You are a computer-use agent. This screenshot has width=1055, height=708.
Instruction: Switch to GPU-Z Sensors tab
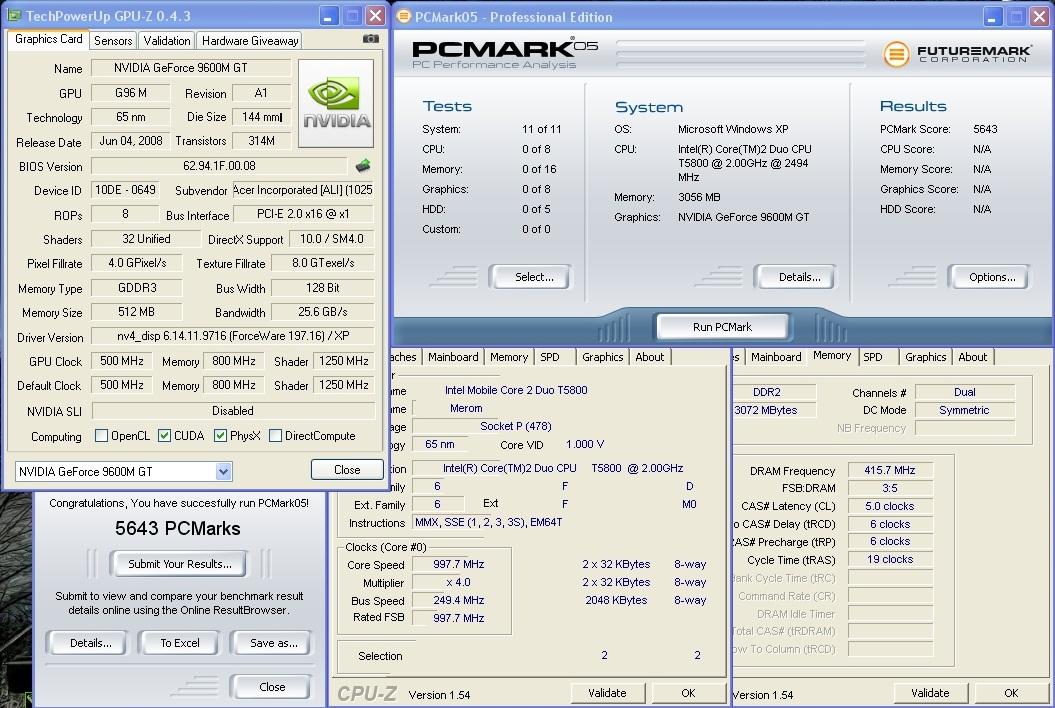[113, 40]
